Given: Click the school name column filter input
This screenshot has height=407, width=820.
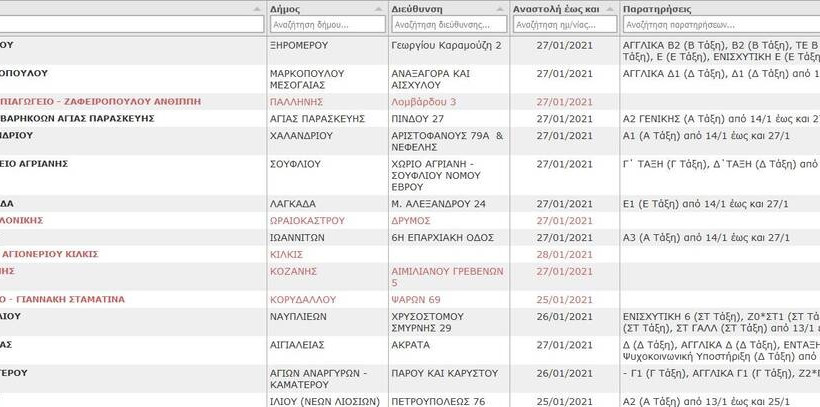Looking at the screenshot, I should (x=130, y=24).
